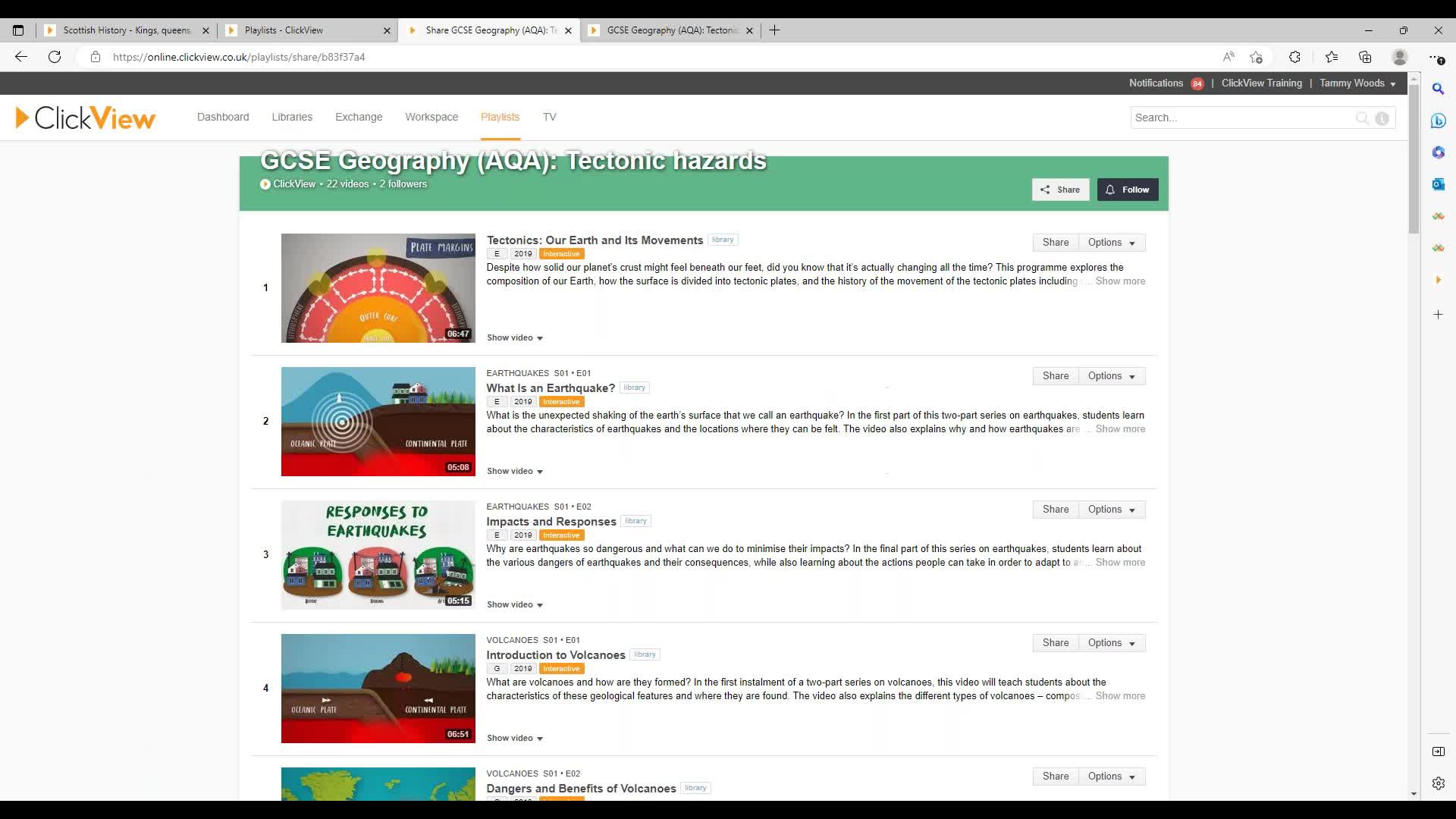Open the notifications badge showing 84
The width and height of the screenshot is (1456, 819).
(x=1197, y=83)
